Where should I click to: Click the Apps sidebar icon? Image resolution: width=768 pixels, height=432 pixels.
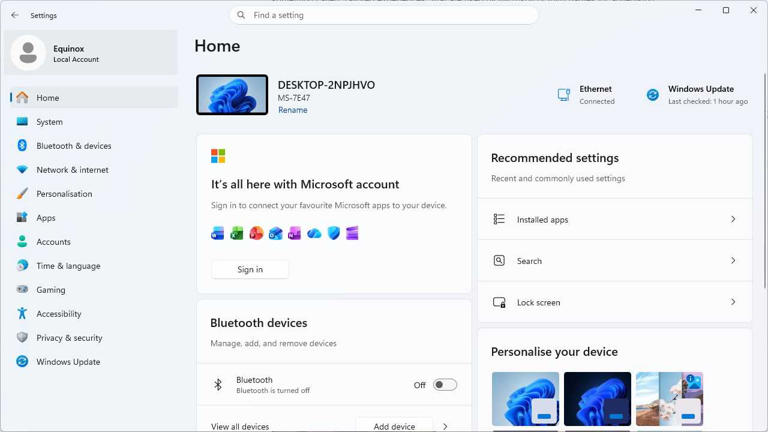click(22, 217)
